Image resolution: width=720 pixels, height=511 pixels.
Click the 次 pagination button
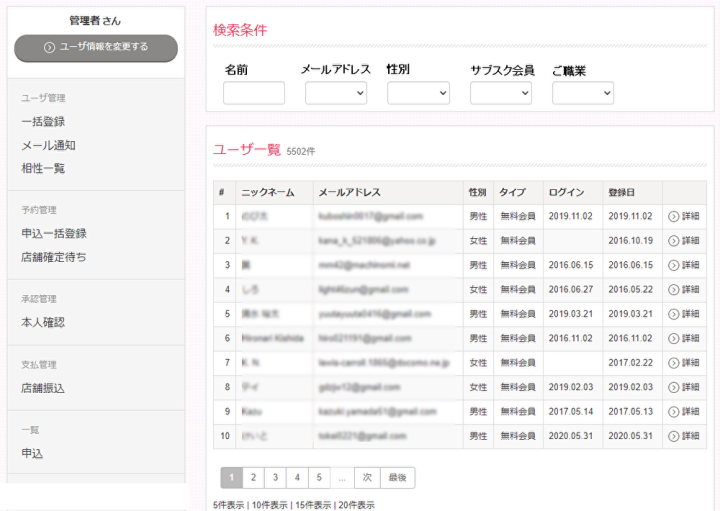(367, 478)
